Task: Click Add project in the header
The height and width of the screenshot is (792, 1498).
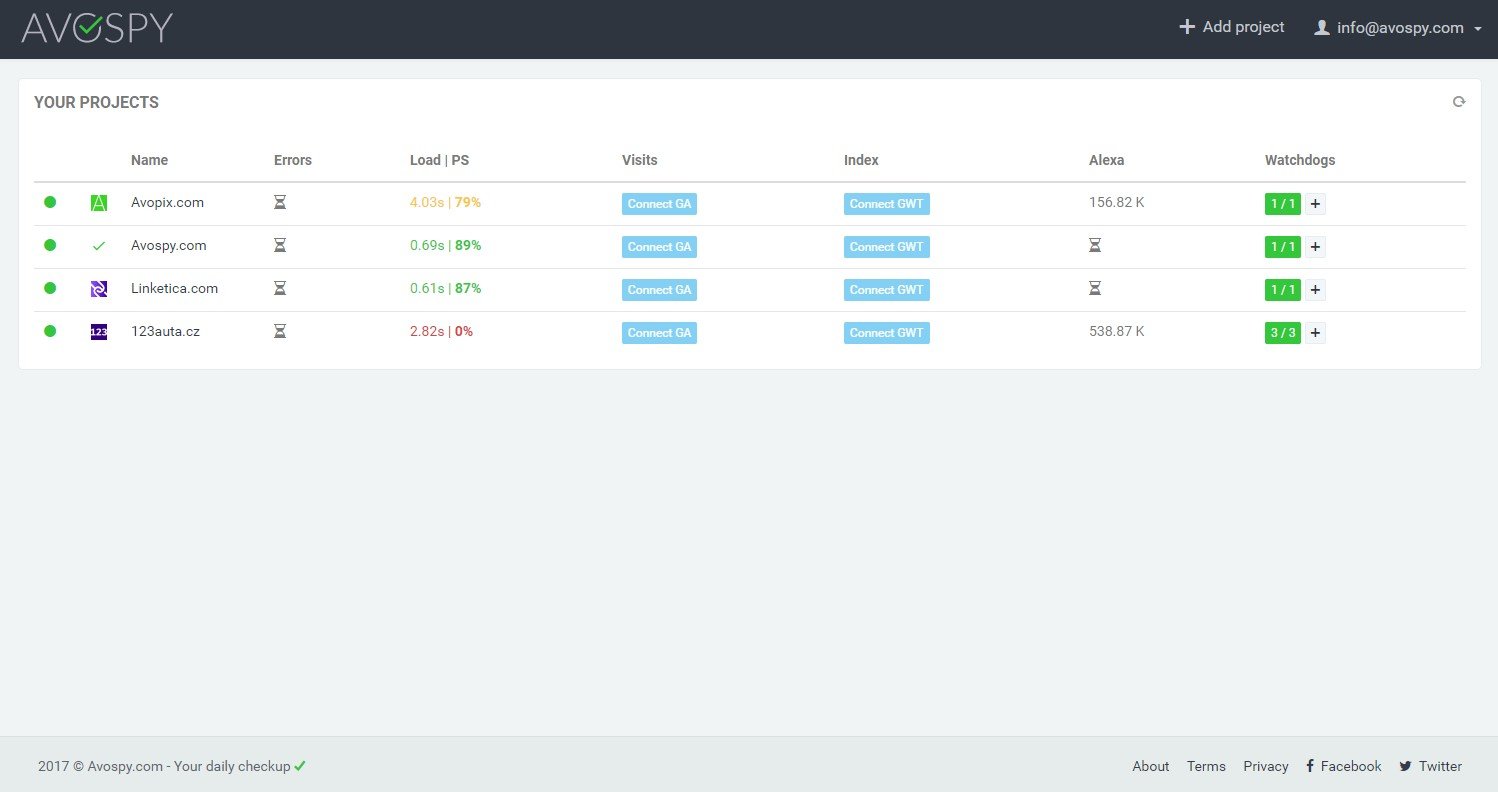Action: 1232,27
